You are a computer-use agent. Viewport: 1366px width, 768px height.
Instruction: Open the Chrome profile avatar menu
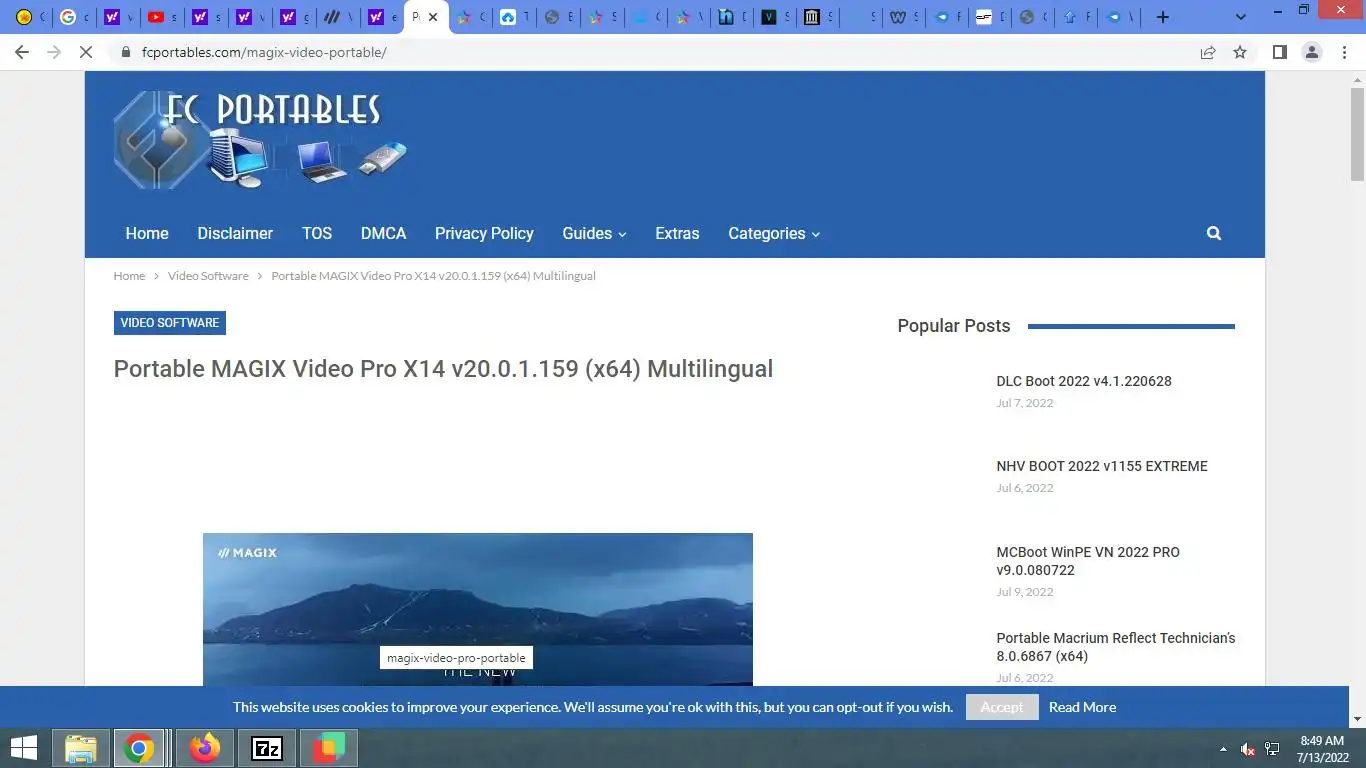1312,52
